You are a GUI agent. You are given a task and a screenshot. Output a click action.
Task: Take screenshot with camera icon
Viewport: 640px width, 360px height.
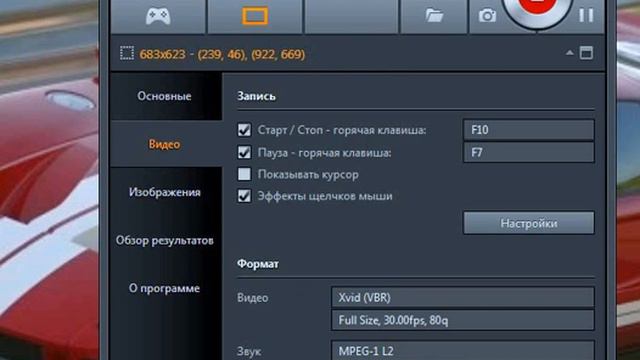pyautogui.click(x=487, y=16)
